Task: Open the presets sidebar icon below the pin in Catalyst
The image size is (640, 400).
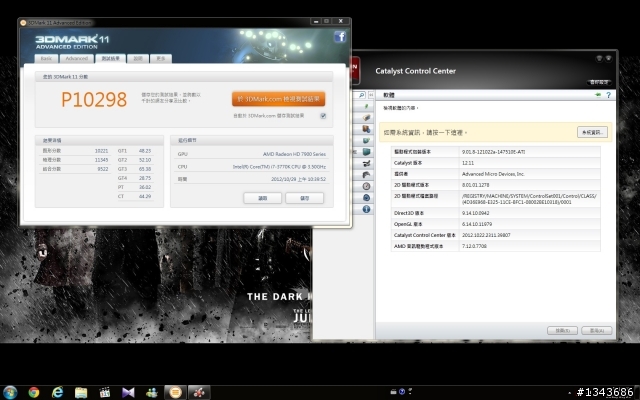Action: pos(367,118)
